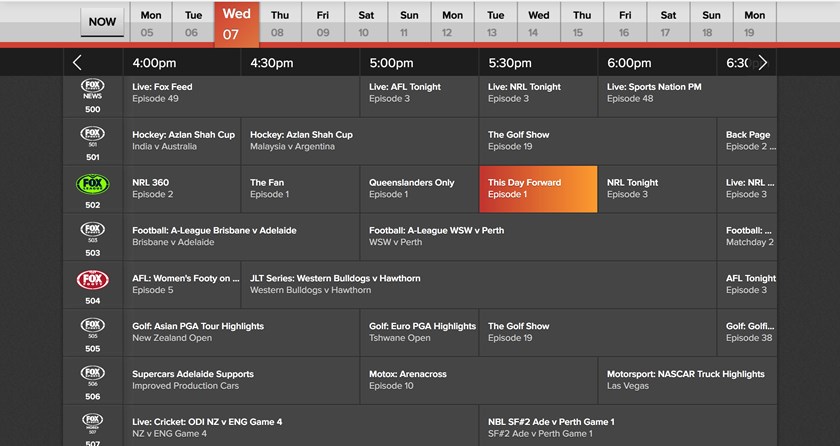Switch to the Thu 15 date tab
The image size is (840, 446).
point(582,22)
